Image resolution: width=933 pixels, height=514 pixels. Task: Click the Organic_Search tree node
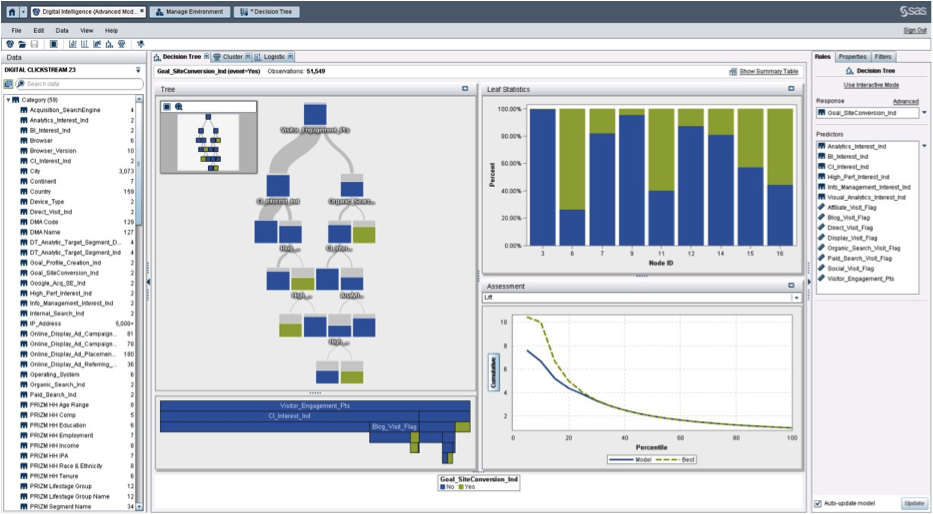(x=352, y=186)
